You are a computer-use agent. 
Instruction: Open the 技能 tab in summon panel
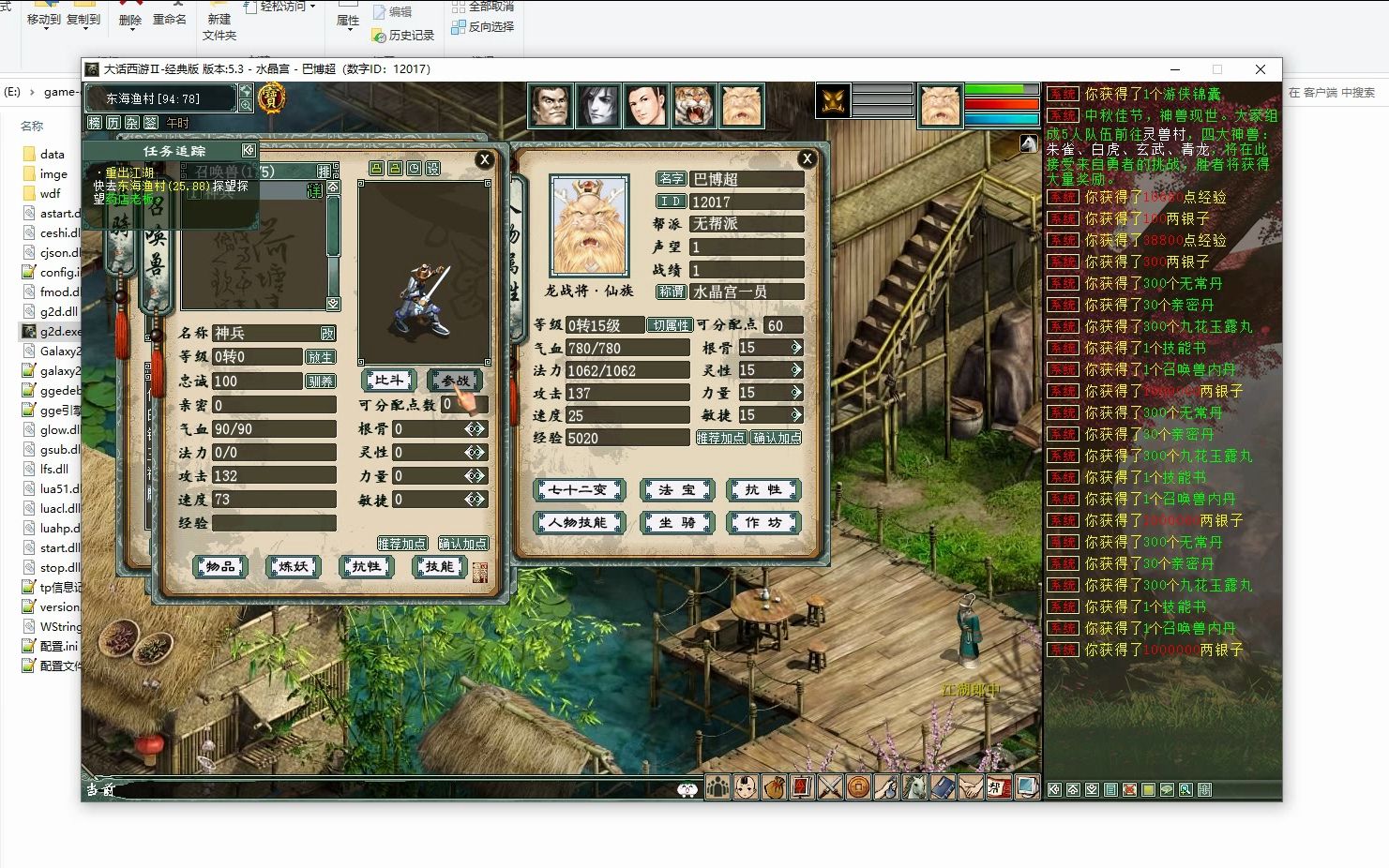(440, 567)
